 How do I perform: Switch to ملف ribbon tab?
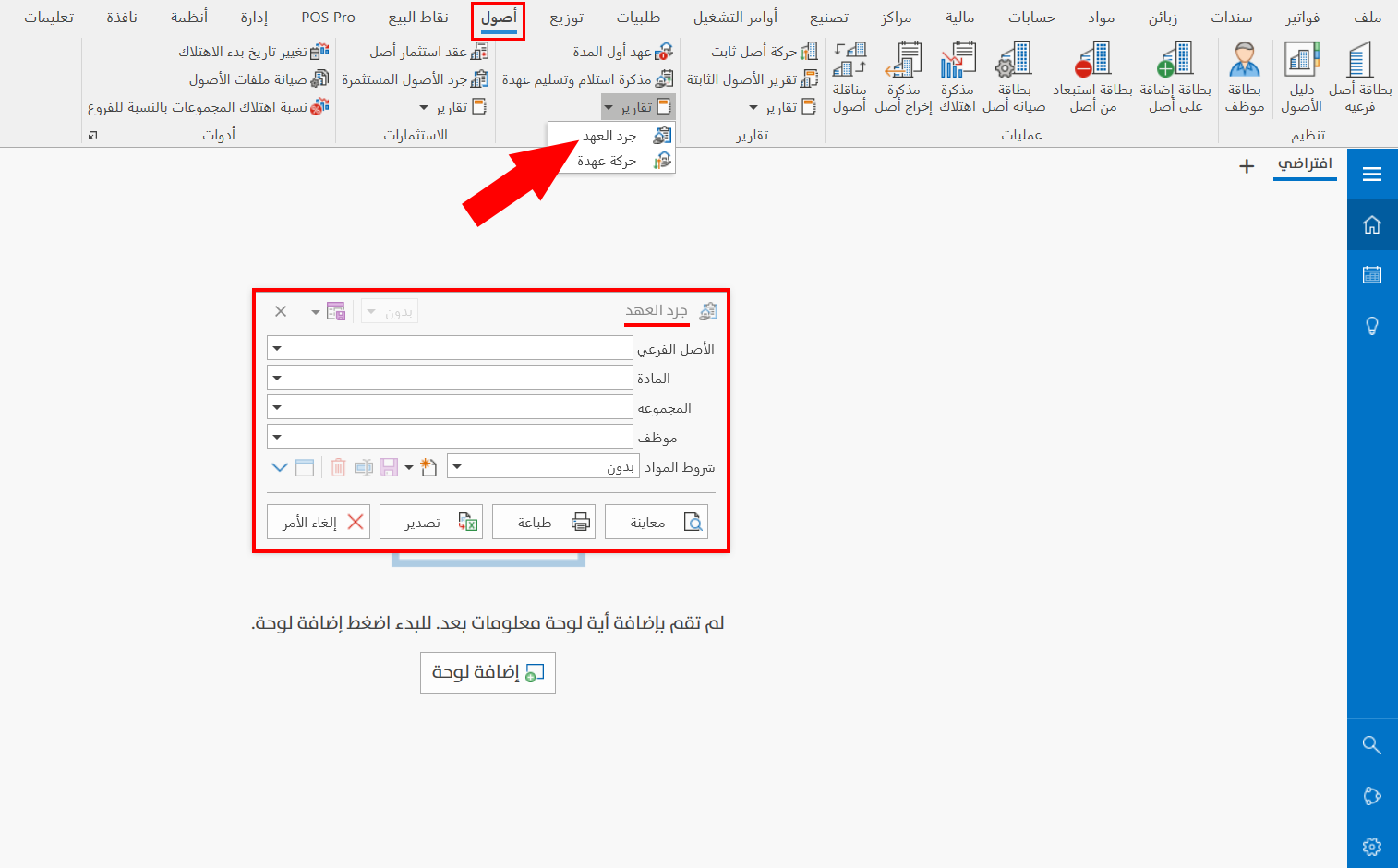1368,18
